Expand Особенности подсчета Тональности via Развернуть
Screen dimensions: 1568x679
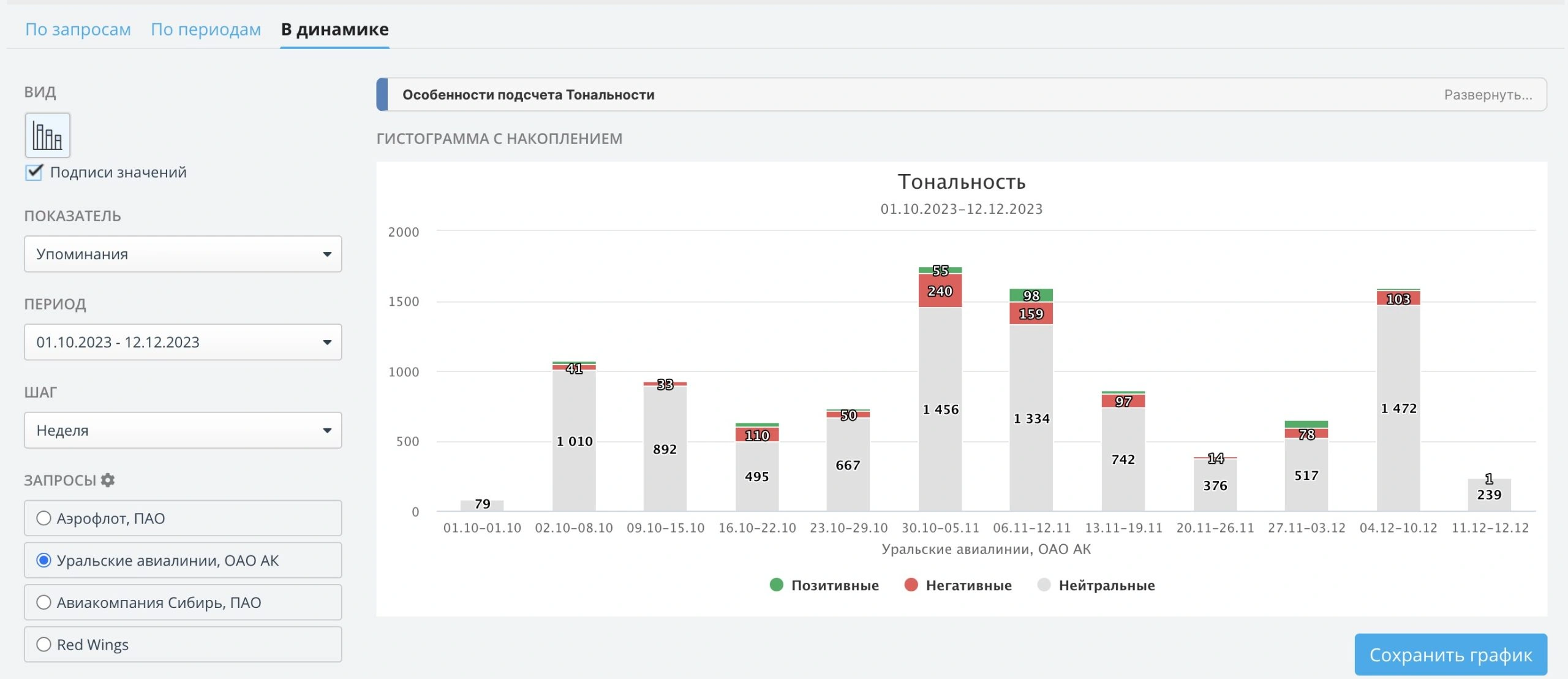[x=1488, y=95]
